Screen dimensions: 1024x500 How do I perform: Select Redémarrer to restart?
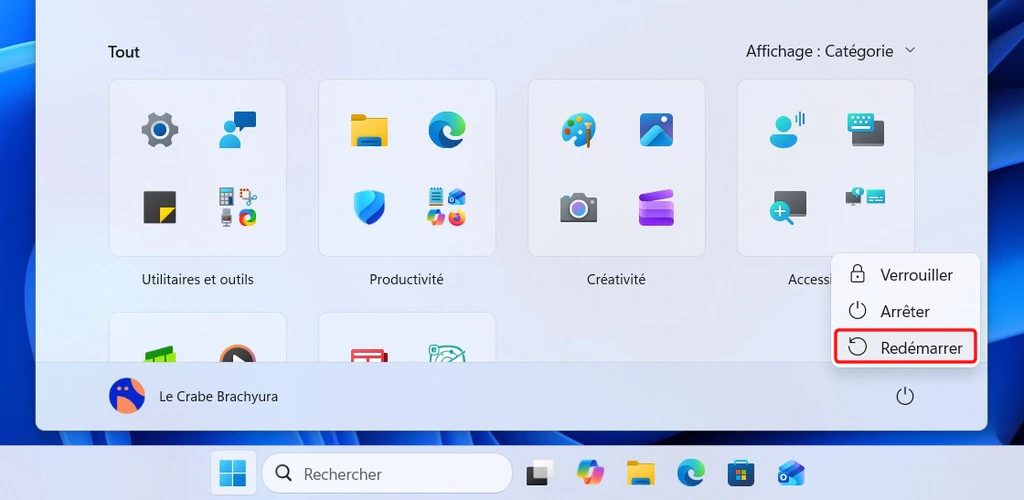pos(905,348)
